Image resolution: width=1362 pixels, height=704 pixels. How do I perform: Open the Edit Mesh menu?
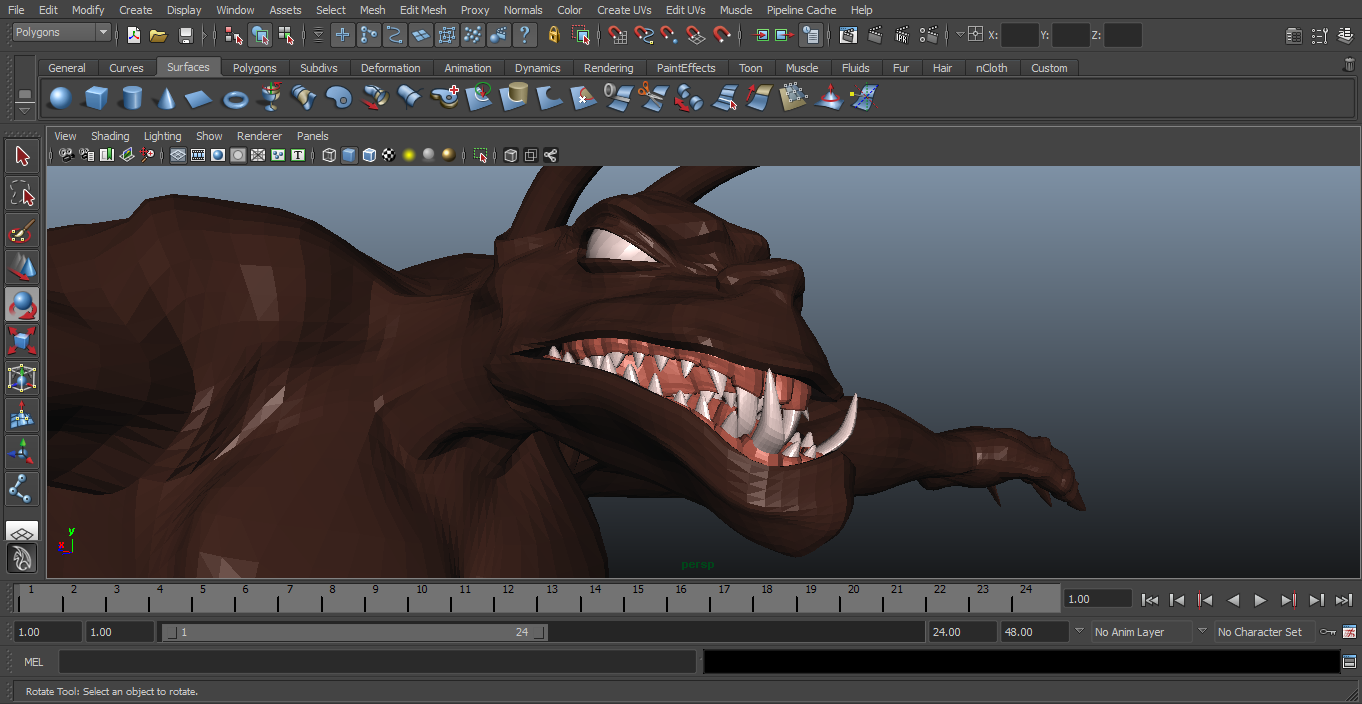[423, 10]
